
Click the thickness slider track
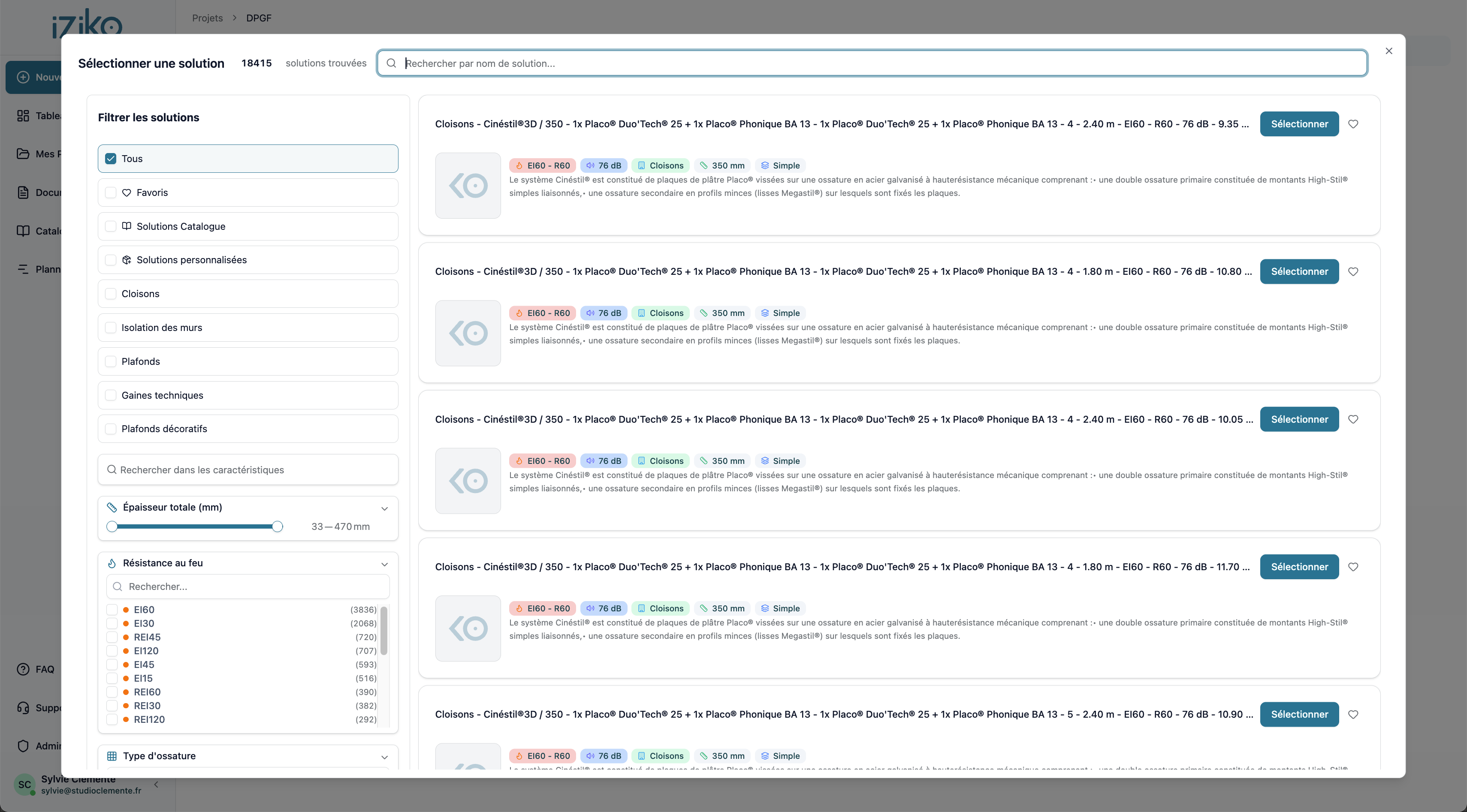tap(195, 526)
